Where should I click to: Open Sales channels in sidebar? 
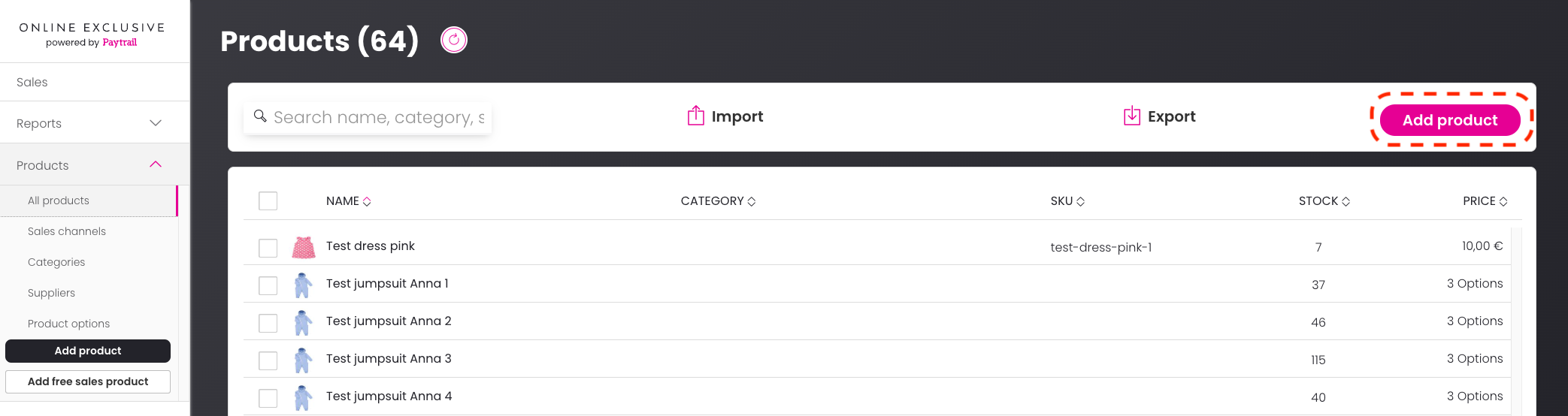point(67,231)
